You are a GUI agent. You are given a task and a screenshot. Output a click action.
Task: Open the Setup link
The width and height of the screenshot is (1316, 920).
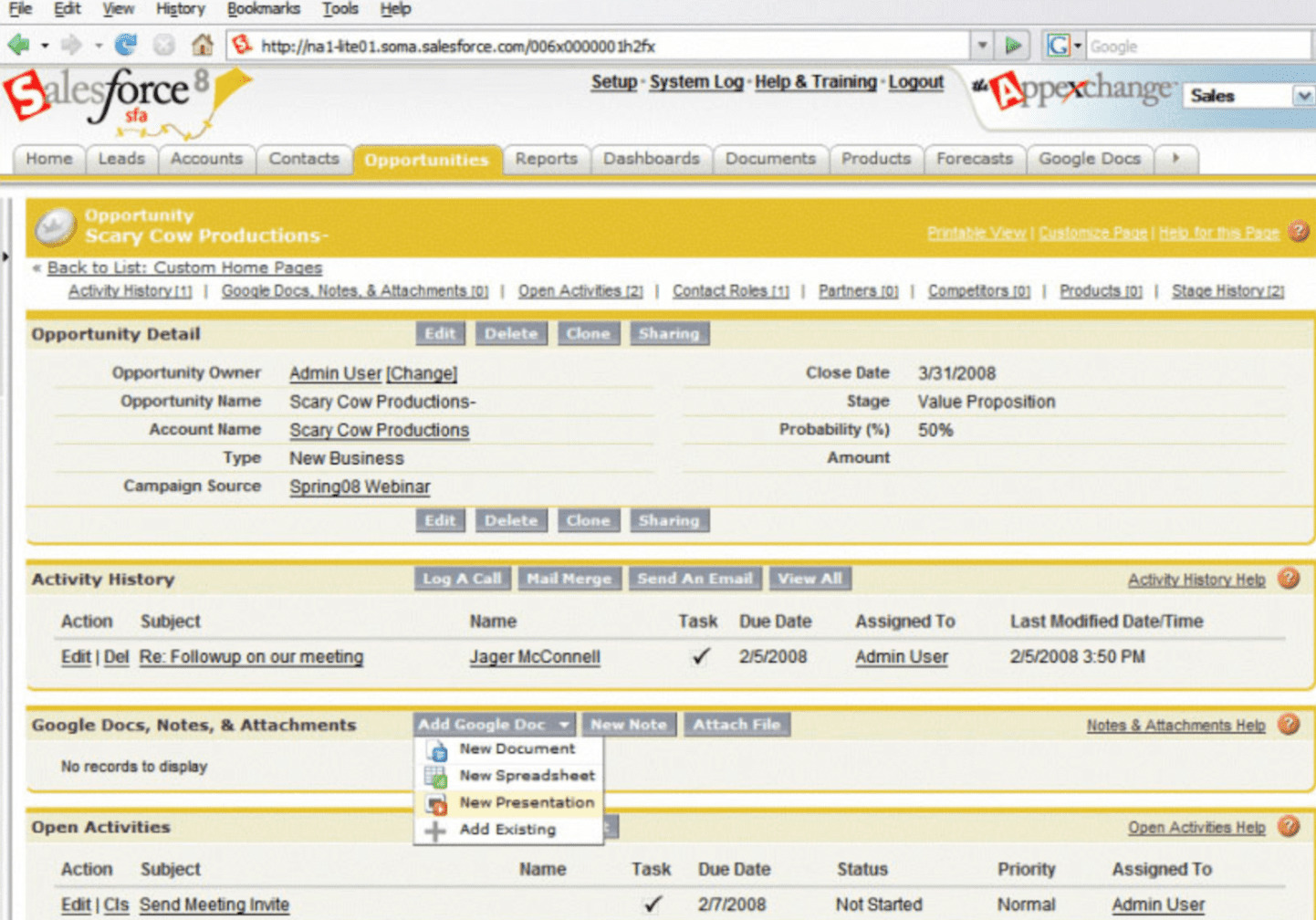click(x=614, y=82)
